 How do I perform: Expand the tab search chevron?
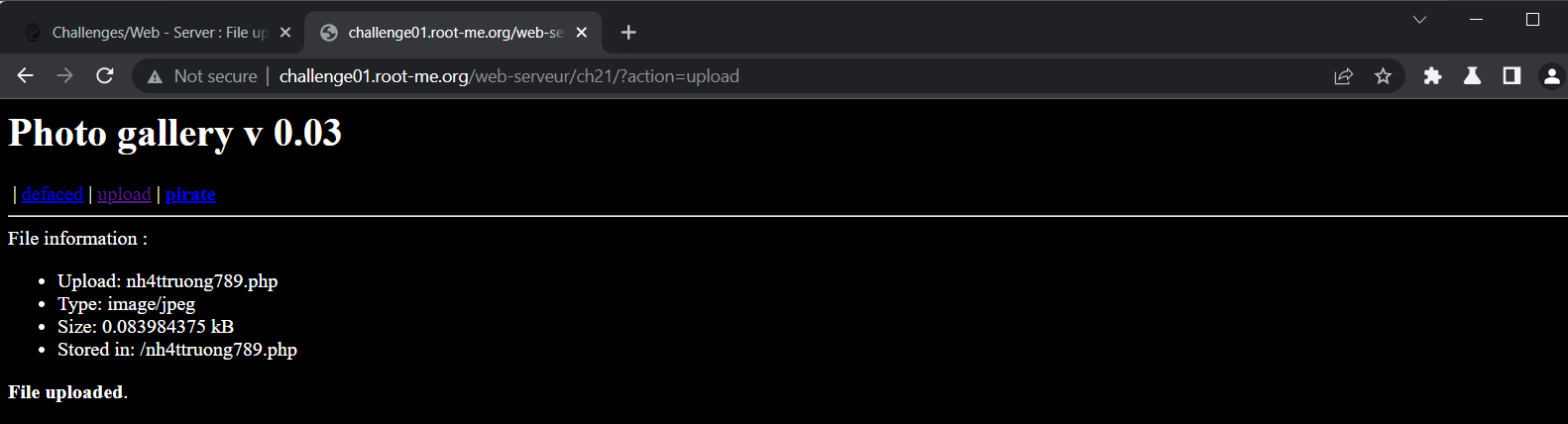pyautogui.click(x=1419, y=20)
